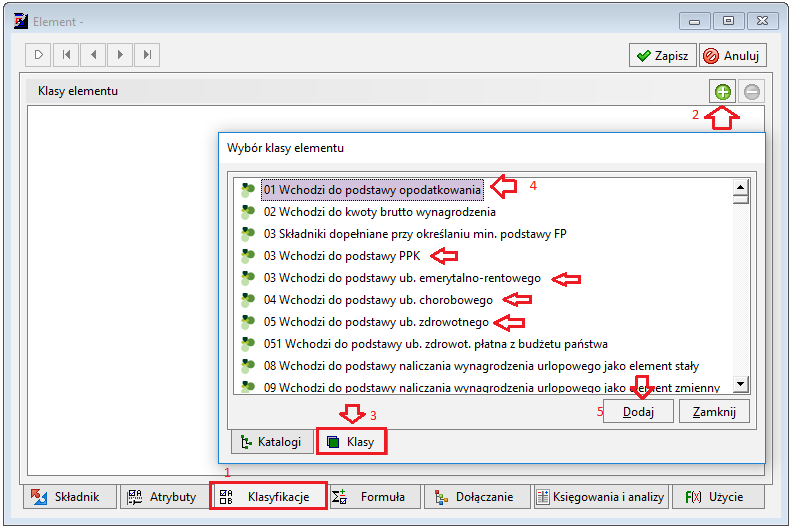
Task: Click the class list scrollbar thumb
Action: (740, 199)
